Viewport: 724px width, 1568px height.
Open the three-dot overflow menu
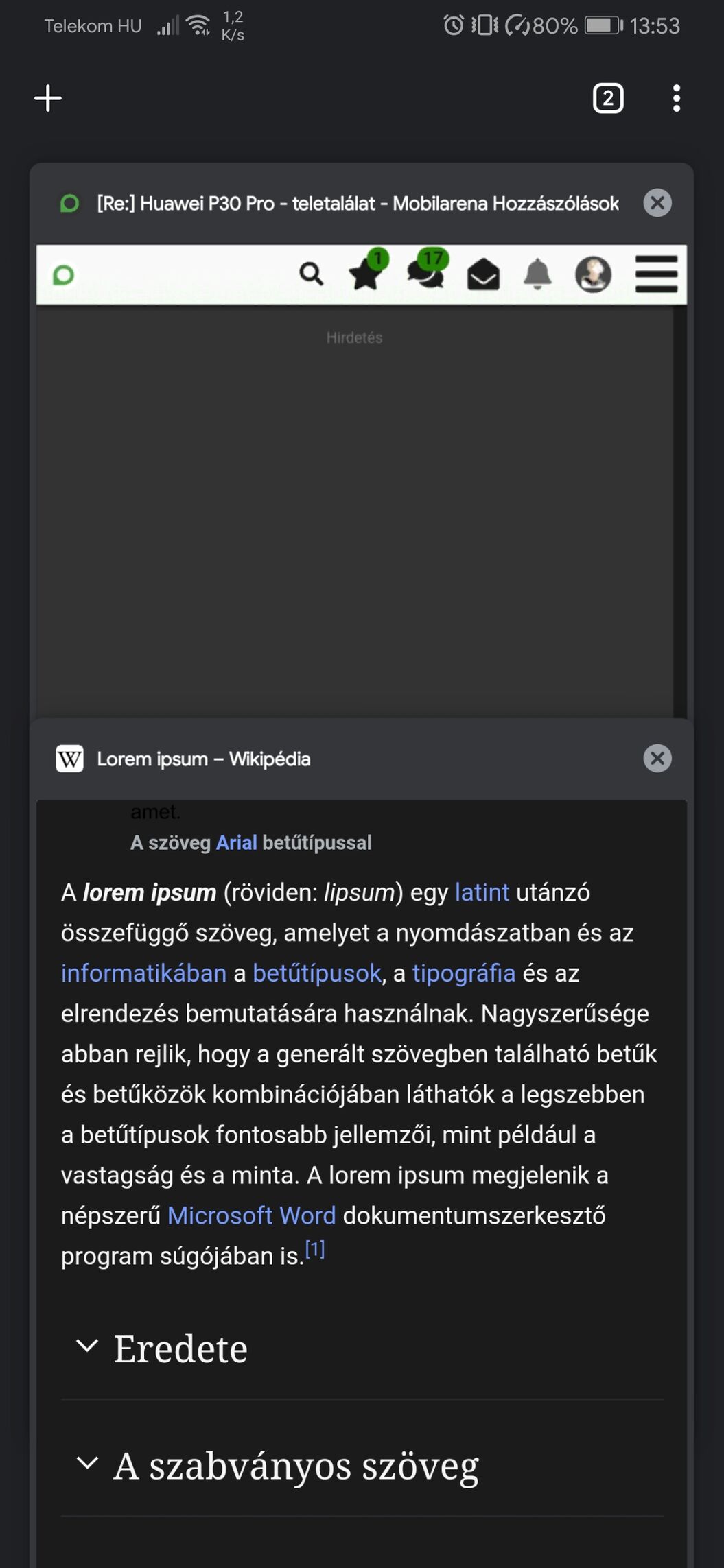677,98
